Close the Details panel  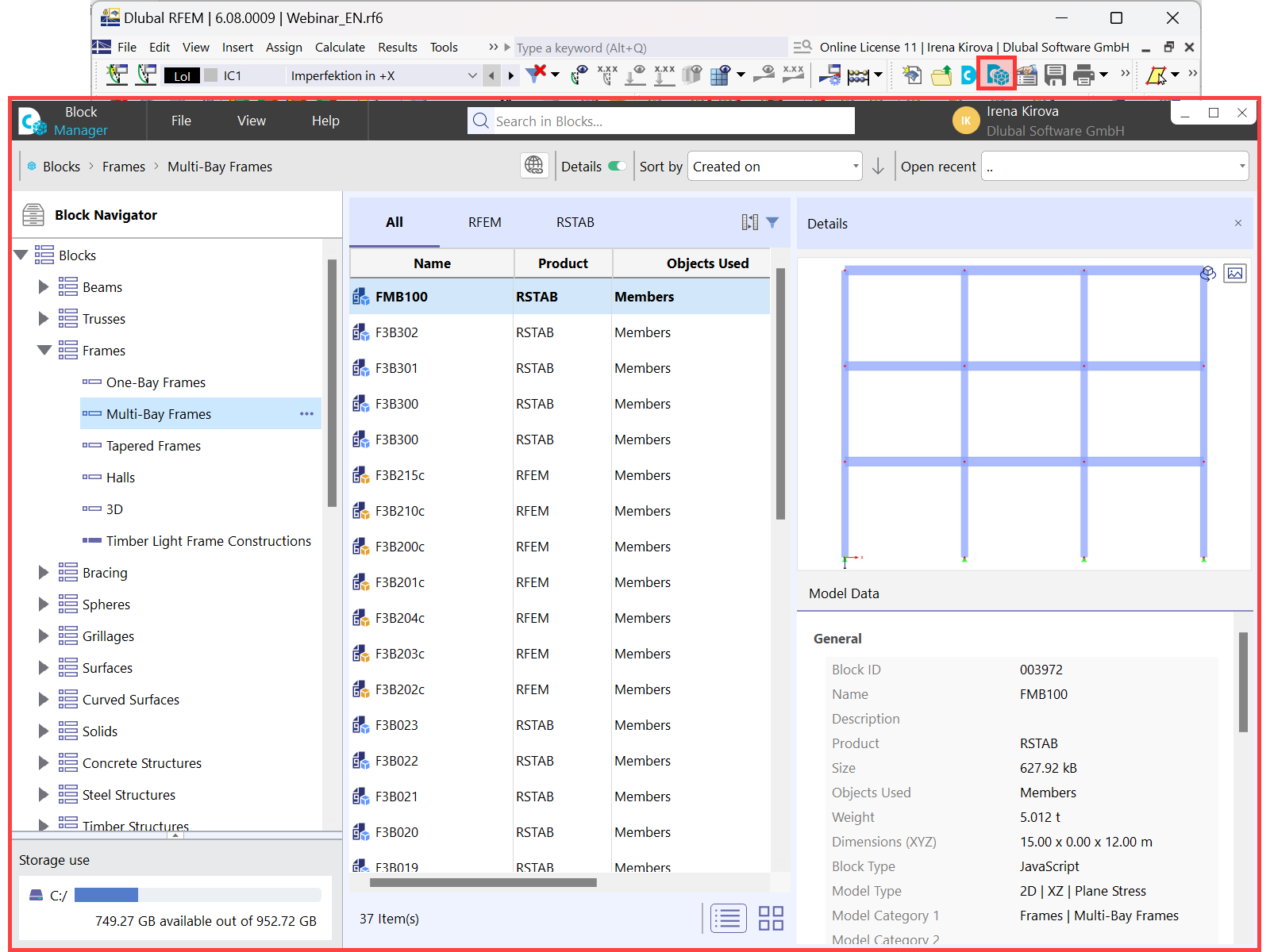point(1237,223)
